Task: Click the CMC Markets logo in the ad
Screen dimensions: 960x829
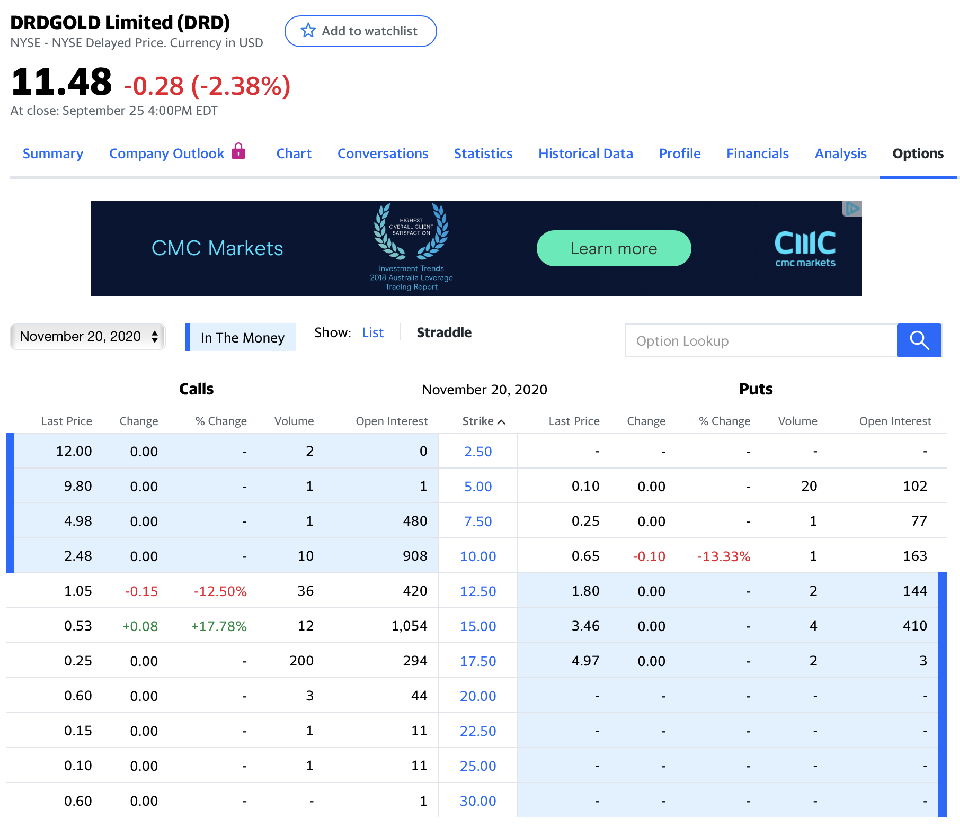Action: click(805, 247)
